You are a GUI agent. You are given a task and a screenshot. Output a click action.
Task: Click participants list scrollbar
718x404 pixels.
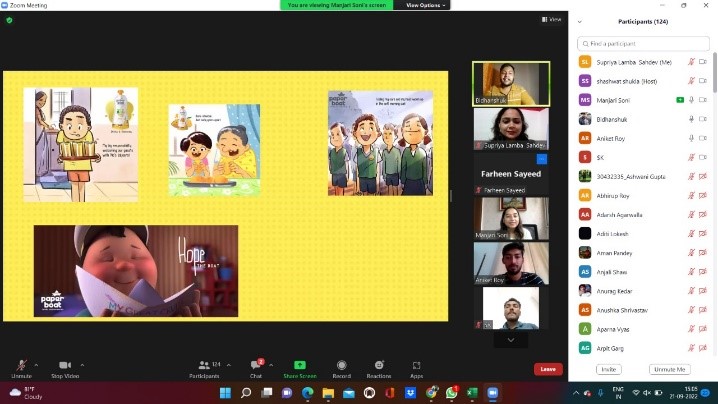click(715, 73)
